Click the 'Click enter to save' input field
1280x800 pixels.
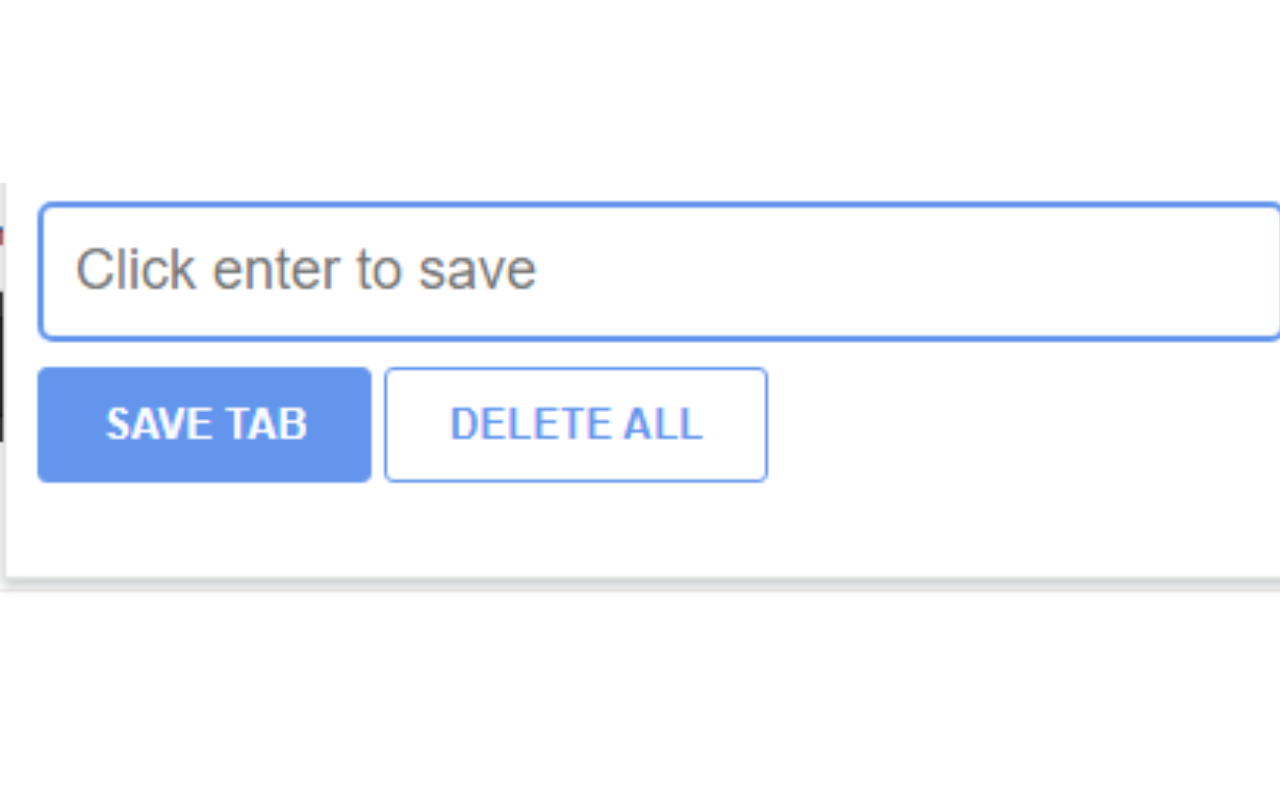[660, 271]
